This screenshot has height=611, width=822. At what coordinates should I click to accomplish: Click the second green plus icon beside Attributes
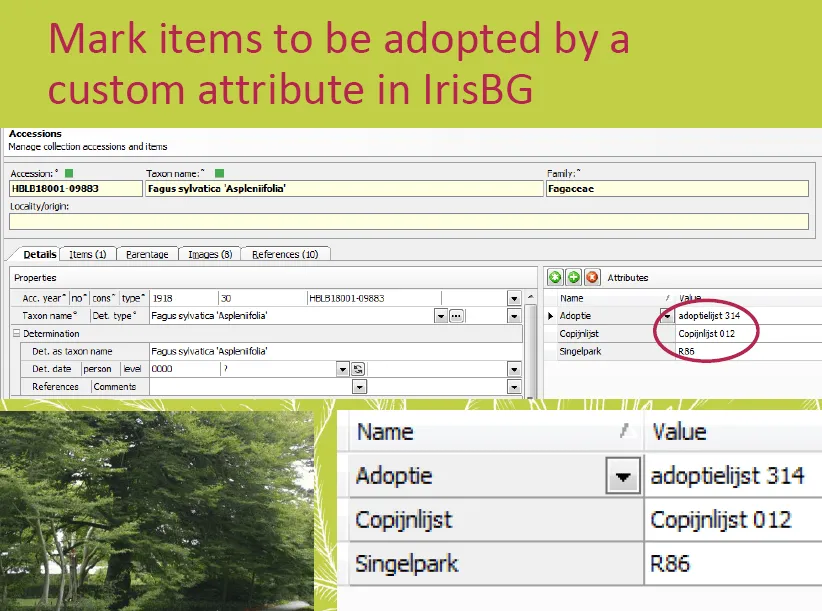[x=574, y=277]
